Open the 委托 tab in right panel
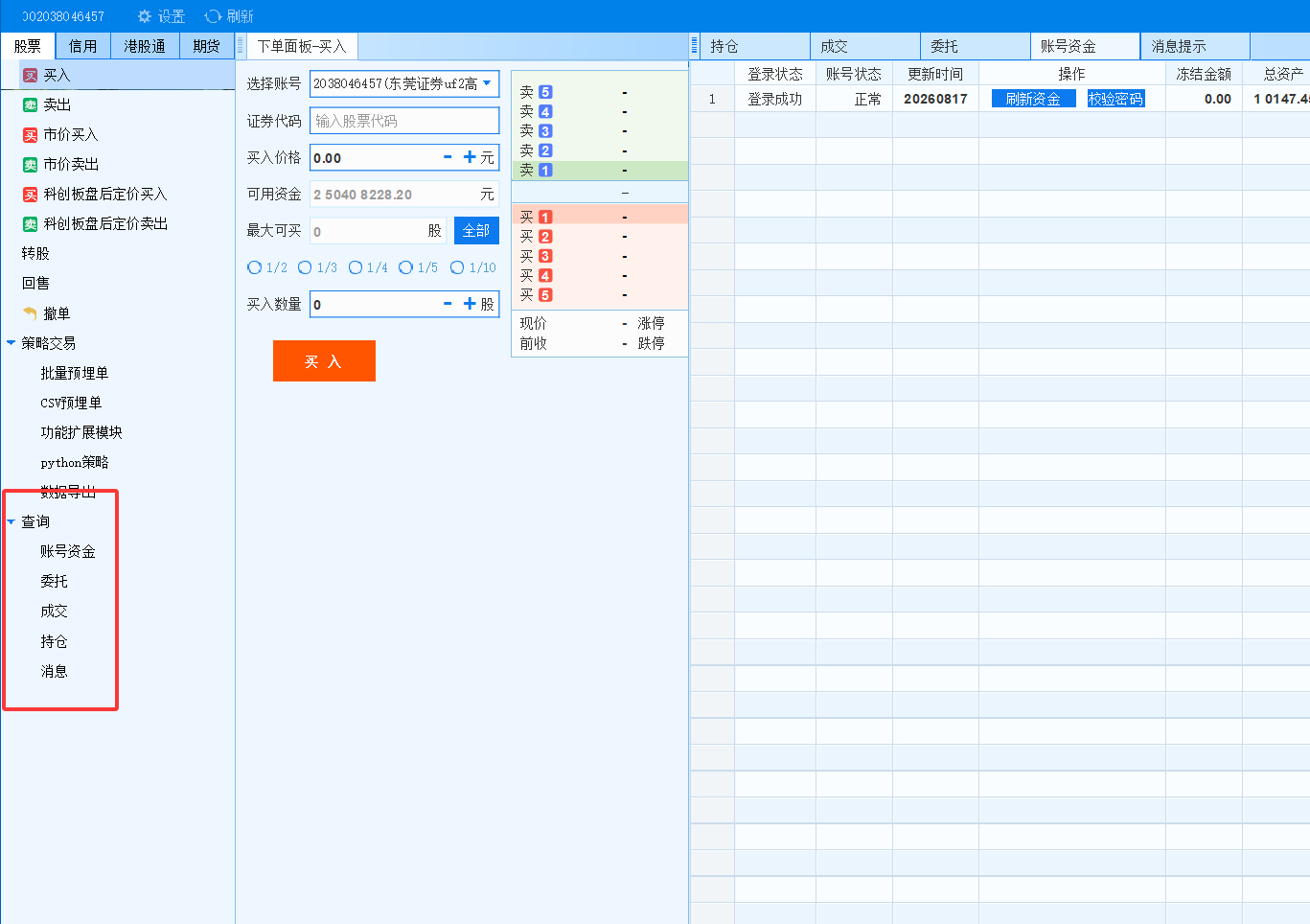 975,46
